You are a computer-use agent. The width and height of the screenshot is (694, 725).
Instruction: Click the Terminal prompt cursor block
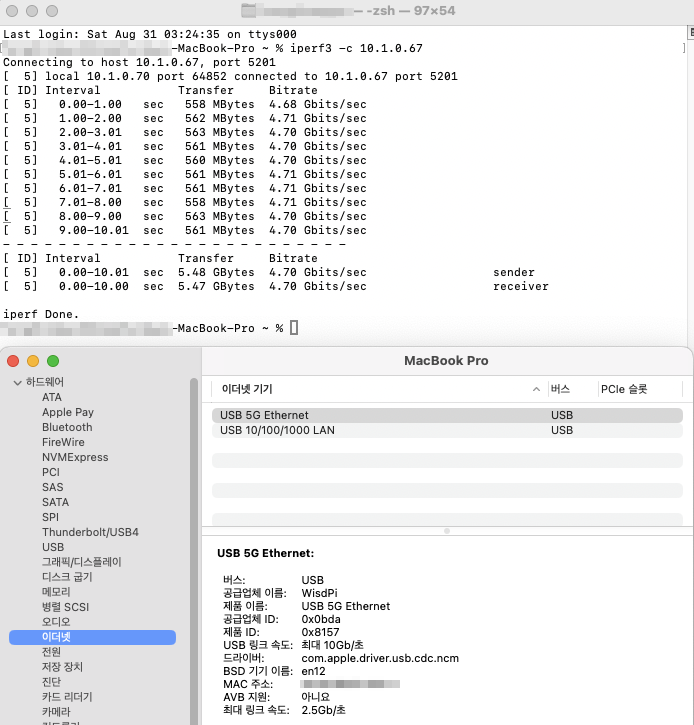click(294, 328)
